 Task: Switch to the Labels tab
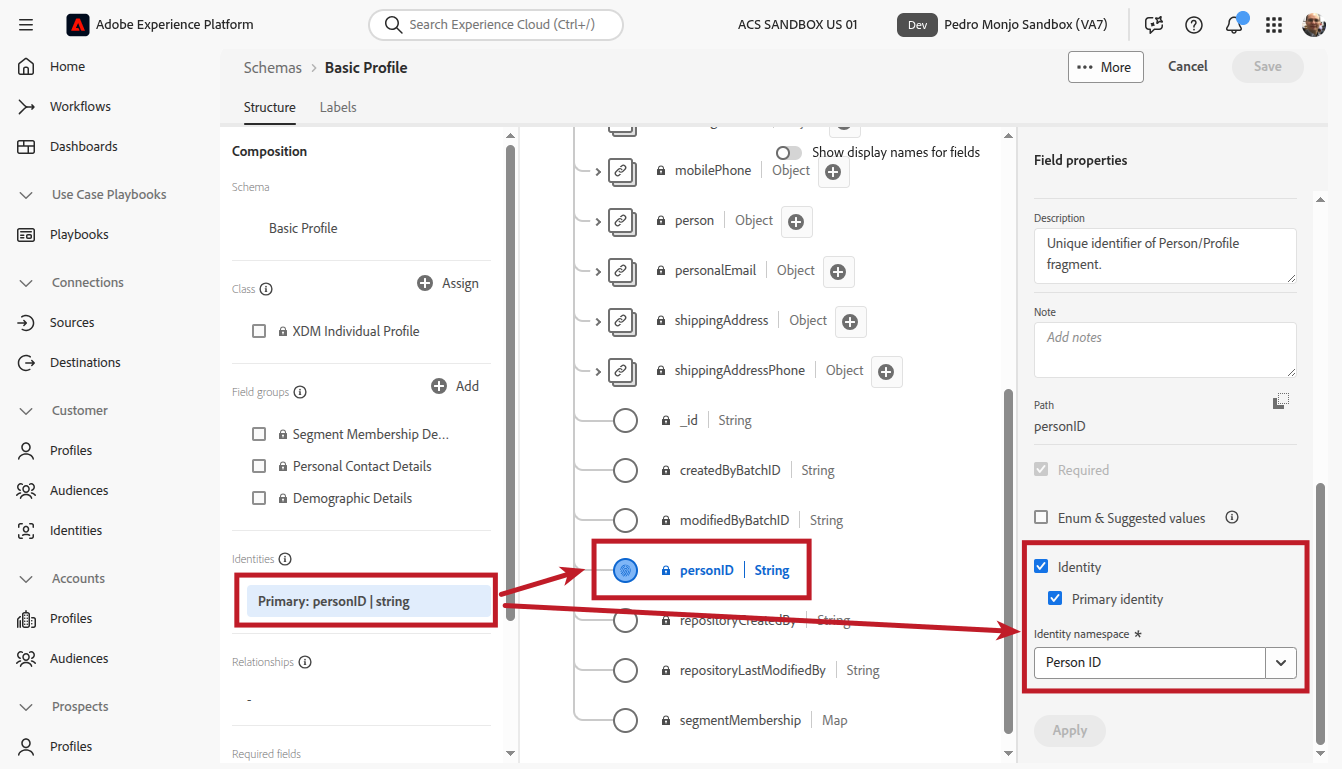click(338, 107)
